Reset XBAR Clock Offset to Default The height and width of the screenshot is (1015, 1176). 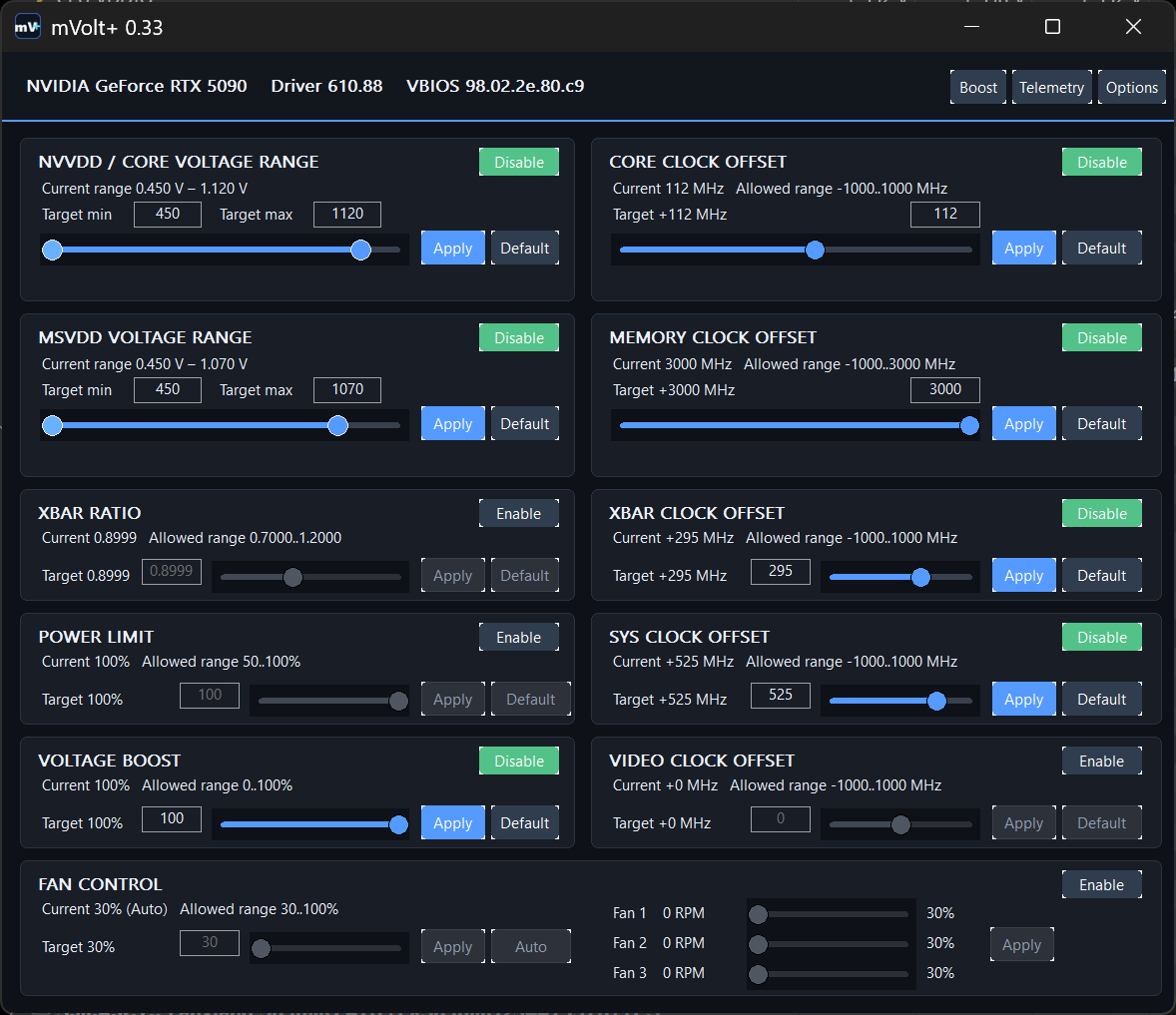[x=1102, y=575]
